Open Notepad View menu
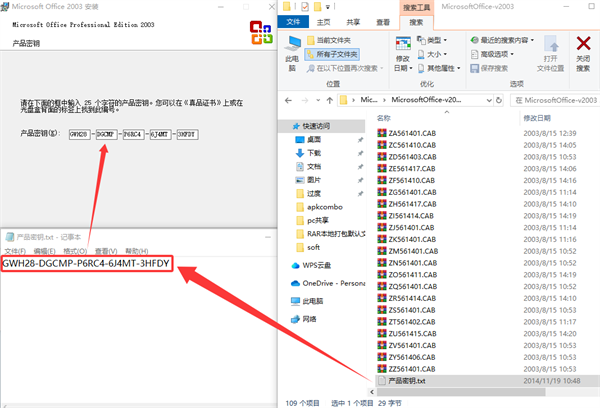Image resolution: width=600 pixels, height=408 pixels. (106, 251)
